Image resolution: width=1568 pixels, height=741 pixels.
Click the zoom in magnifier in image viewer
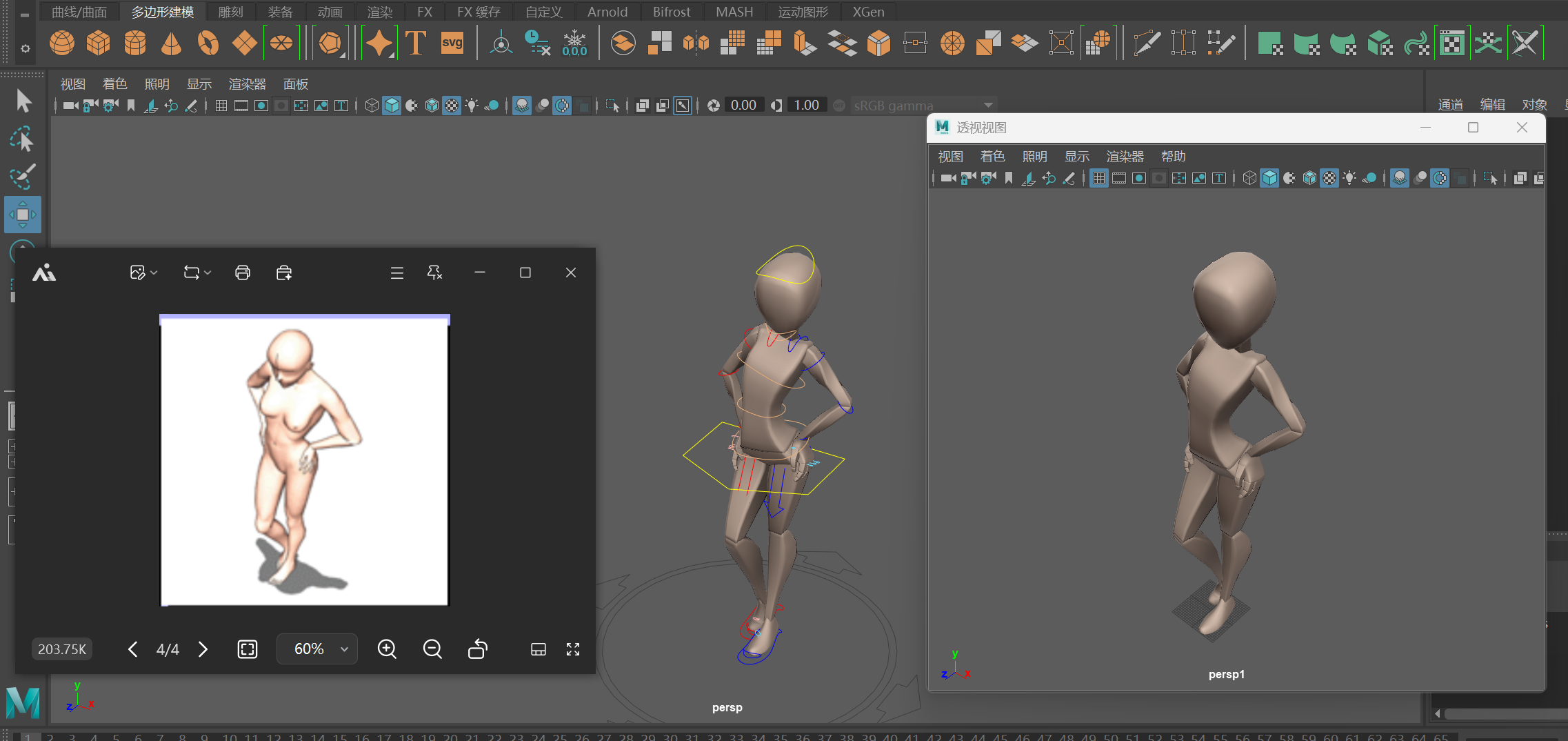point(387,649)
